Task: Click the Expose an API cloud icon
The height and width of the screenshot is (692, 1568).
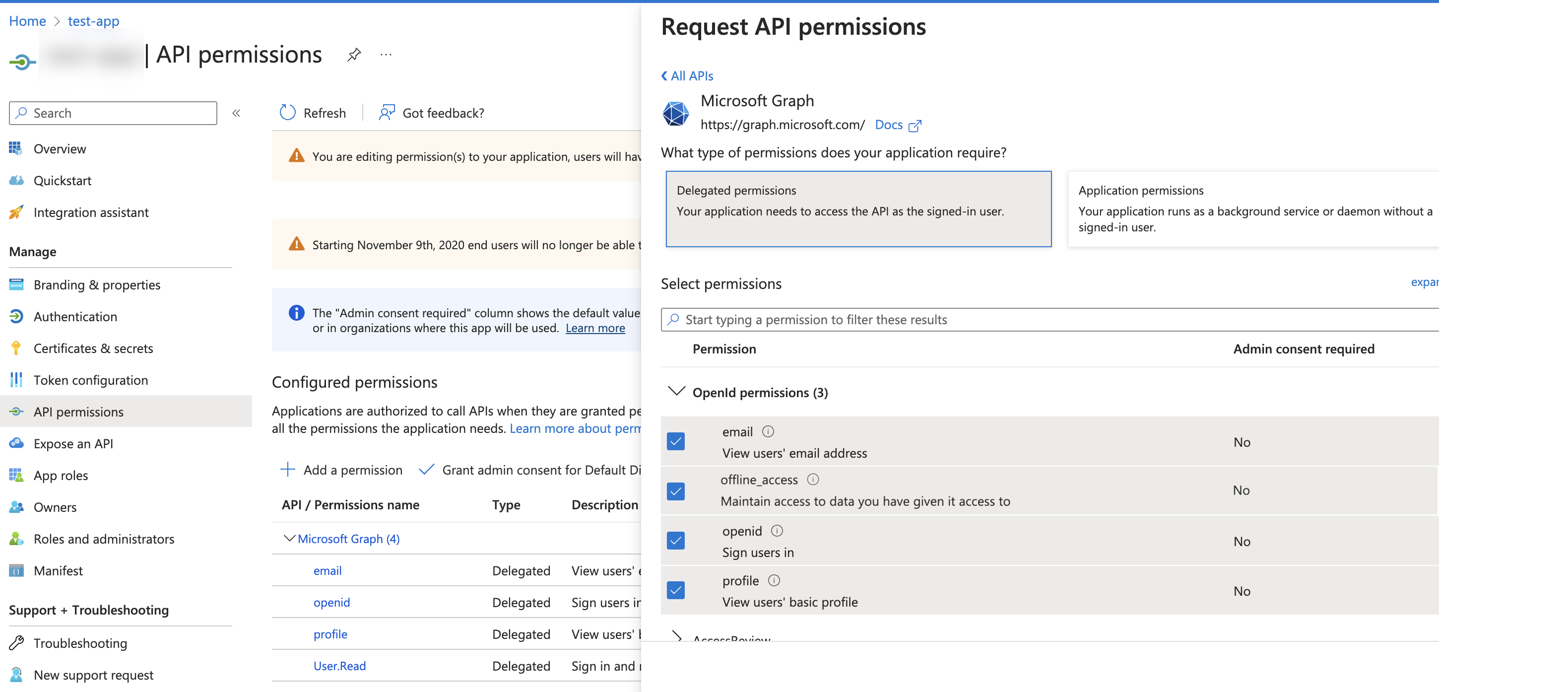Action: [x=16, y=443]
